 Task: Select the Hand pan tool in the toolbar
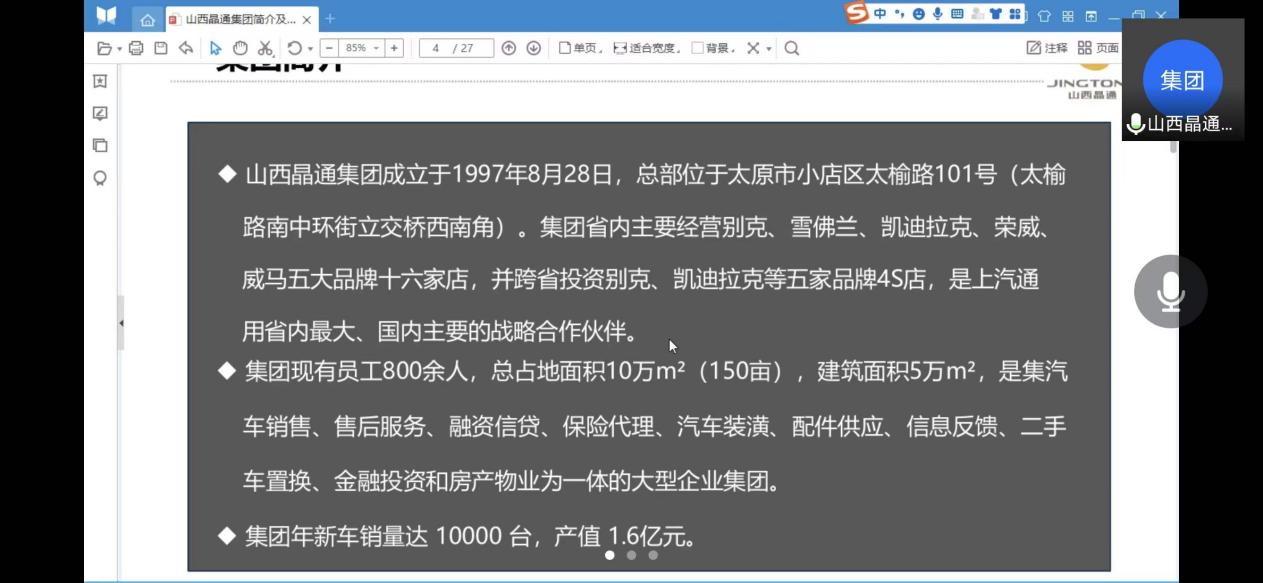240,46
